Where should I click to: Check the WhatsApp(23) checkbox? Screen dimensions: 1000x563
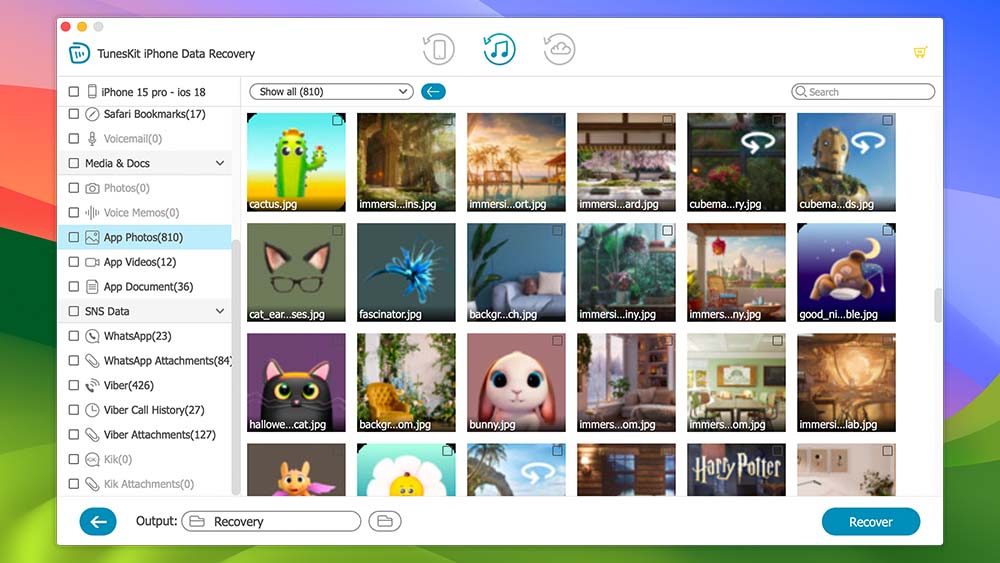coord(74,336)
